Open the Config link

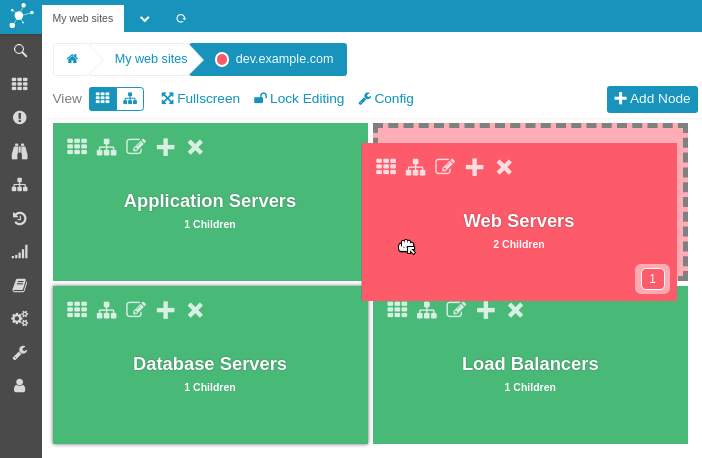pos(386,99)
